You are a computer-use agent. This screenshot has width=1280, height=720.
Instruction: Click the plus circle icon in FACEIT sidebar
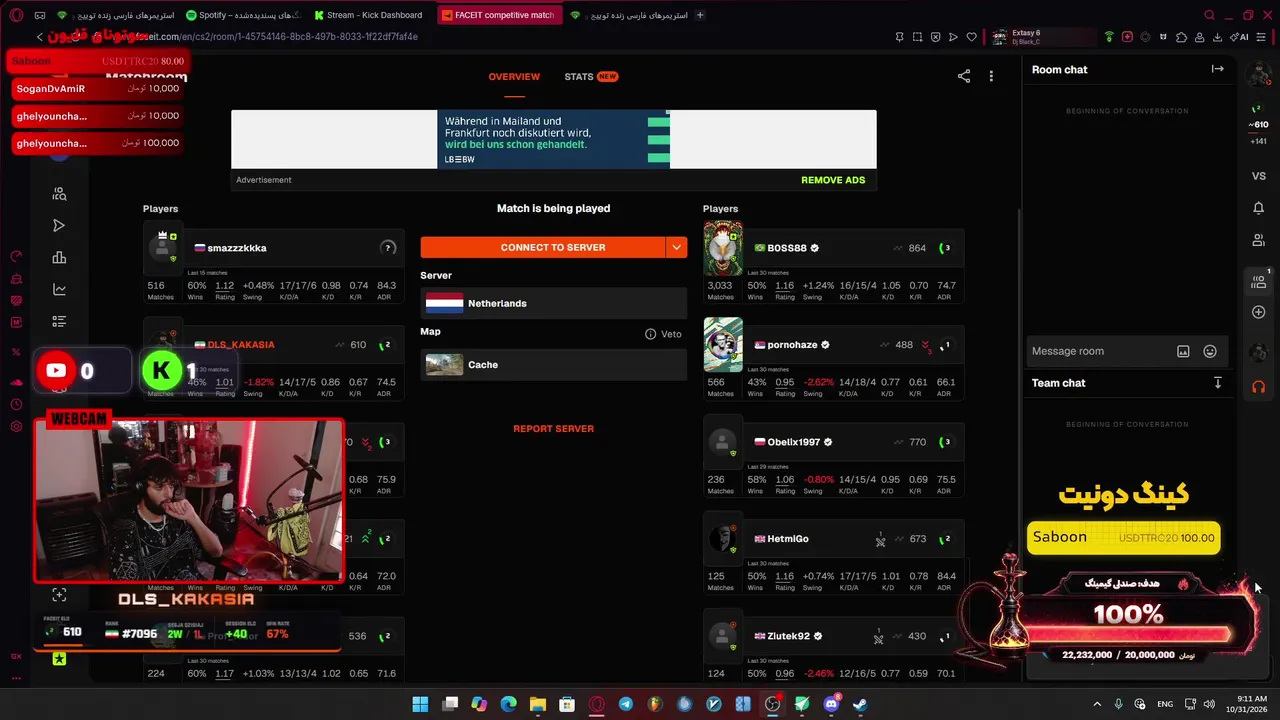pyautogui.click(x=1259, y=312)
